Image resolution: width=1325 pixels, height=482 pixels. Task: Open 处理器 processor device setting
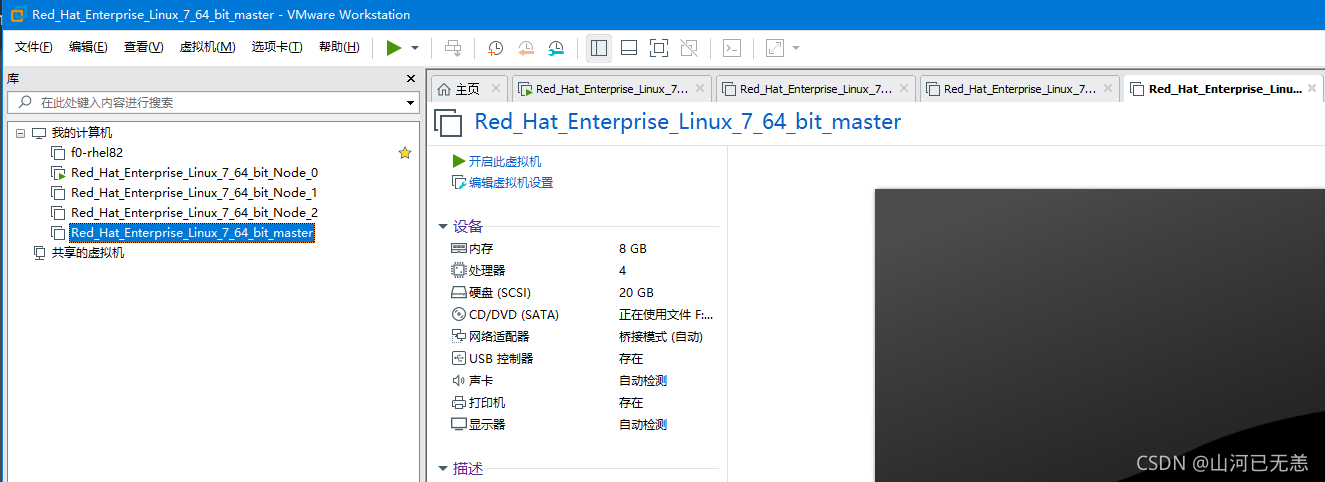tap(487, 271)
